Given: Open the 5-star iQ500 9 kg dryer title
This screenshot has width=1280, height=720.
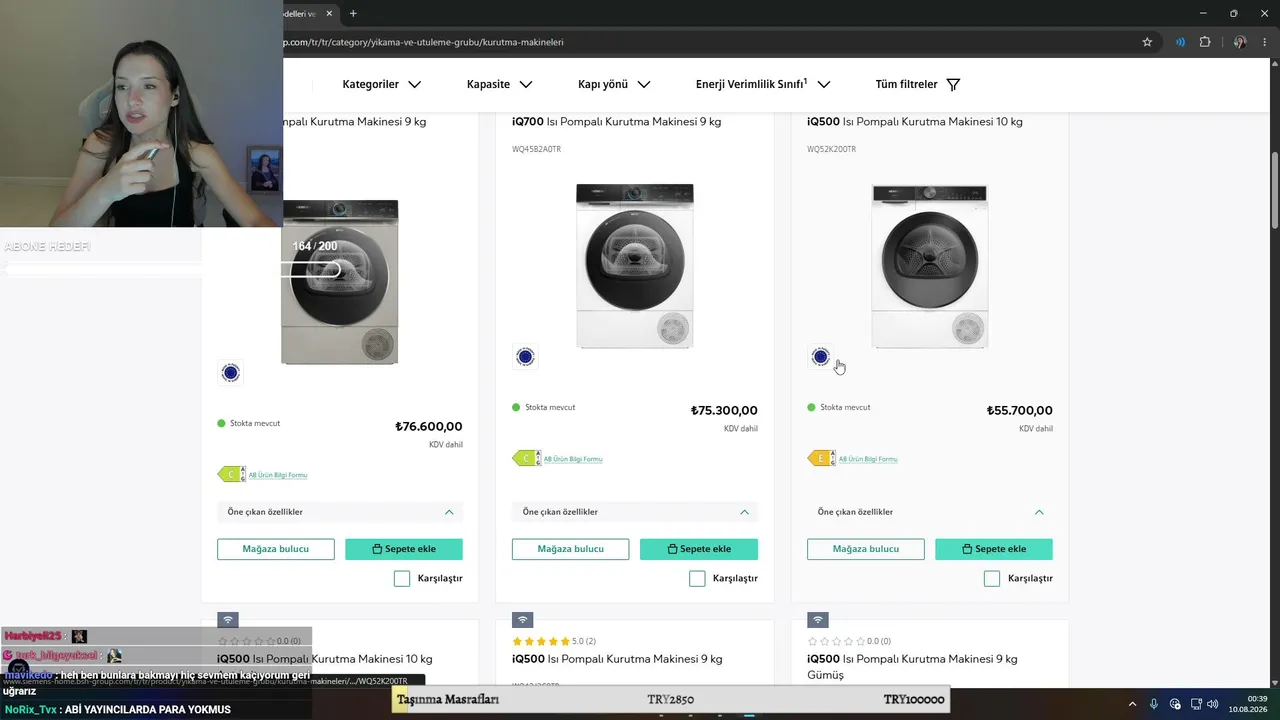Looking at the screenshot, I should pos(617,659).
